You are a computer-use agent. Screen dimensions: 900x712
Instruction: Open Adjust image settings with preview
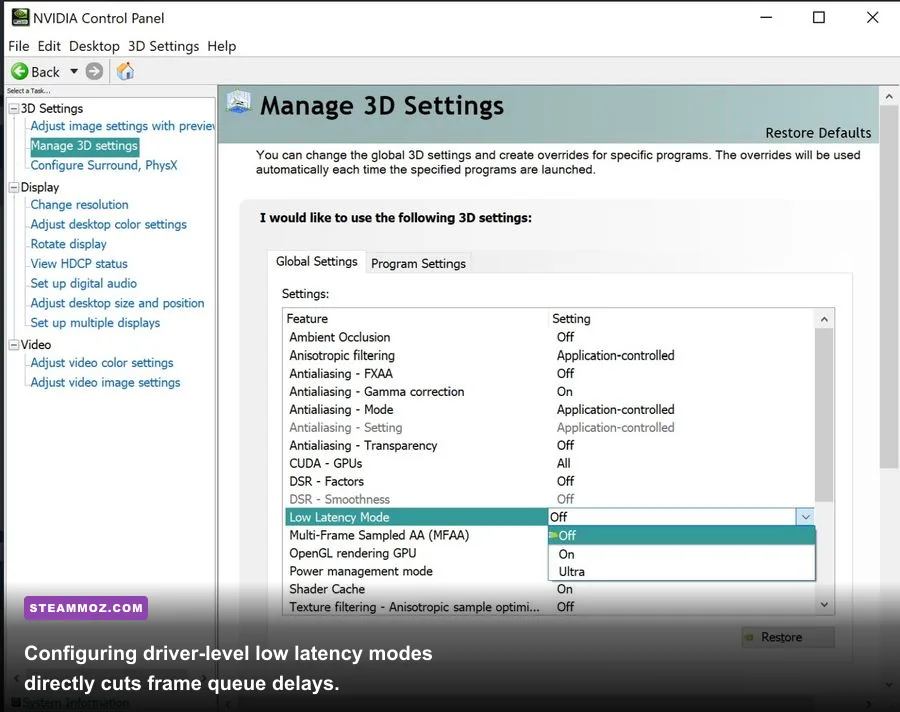[x=122, y=126]
